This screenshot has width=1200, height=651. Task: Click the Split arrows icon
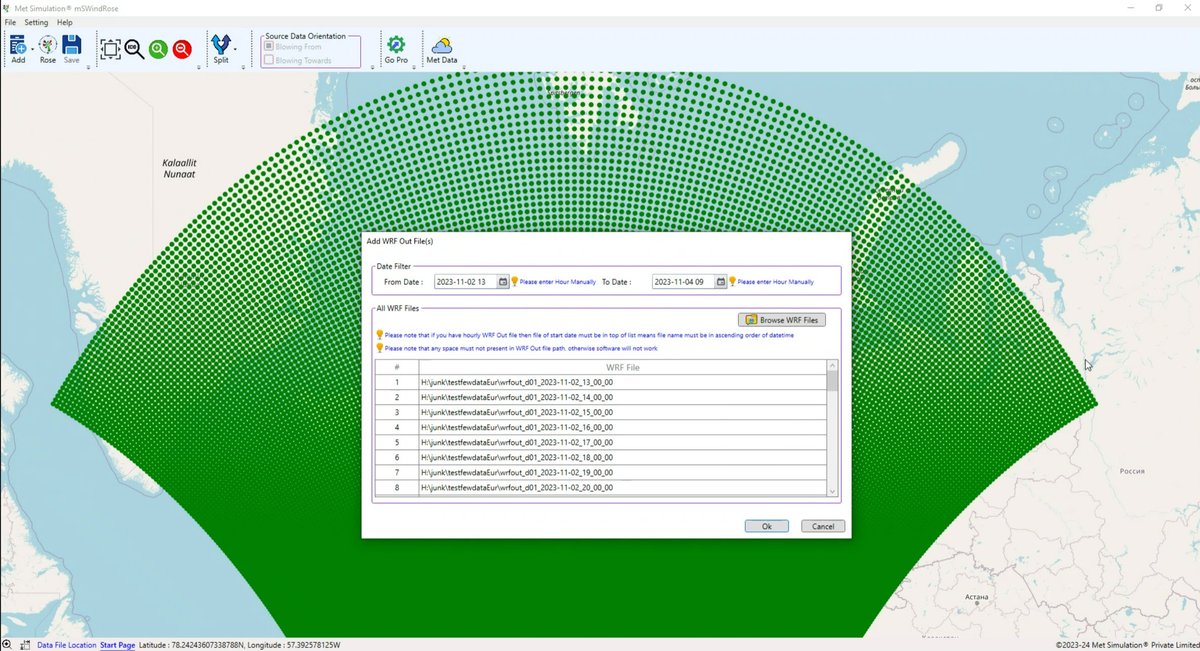[220, 45]
